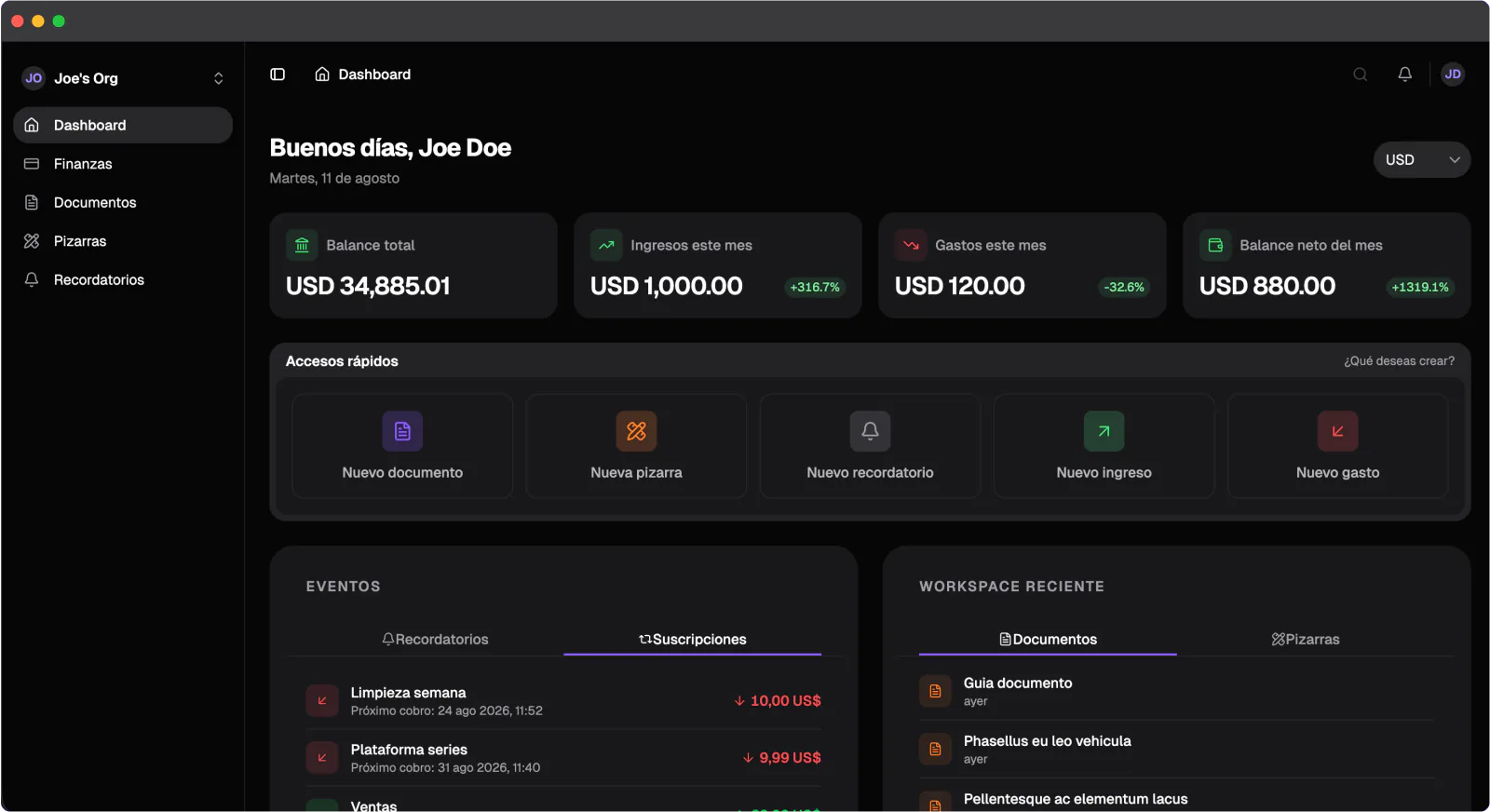Click the wallet icon on Balance neto card
This screenshot has height=812, width=1490.
pos(1215,245)
